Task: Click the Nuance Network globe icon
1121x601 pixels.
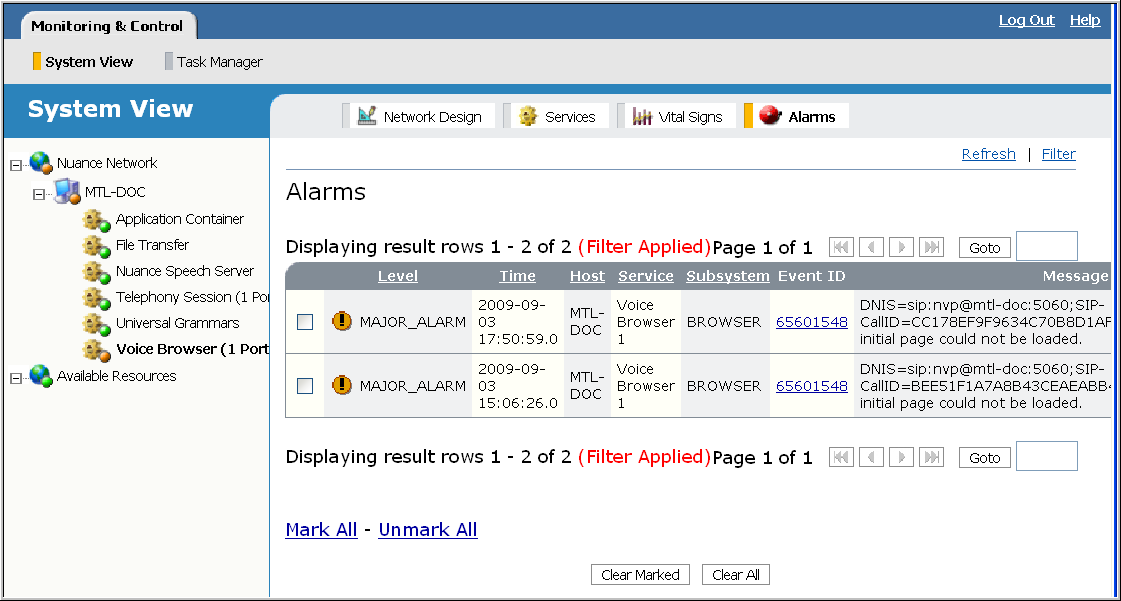Action: pos(41,163)
